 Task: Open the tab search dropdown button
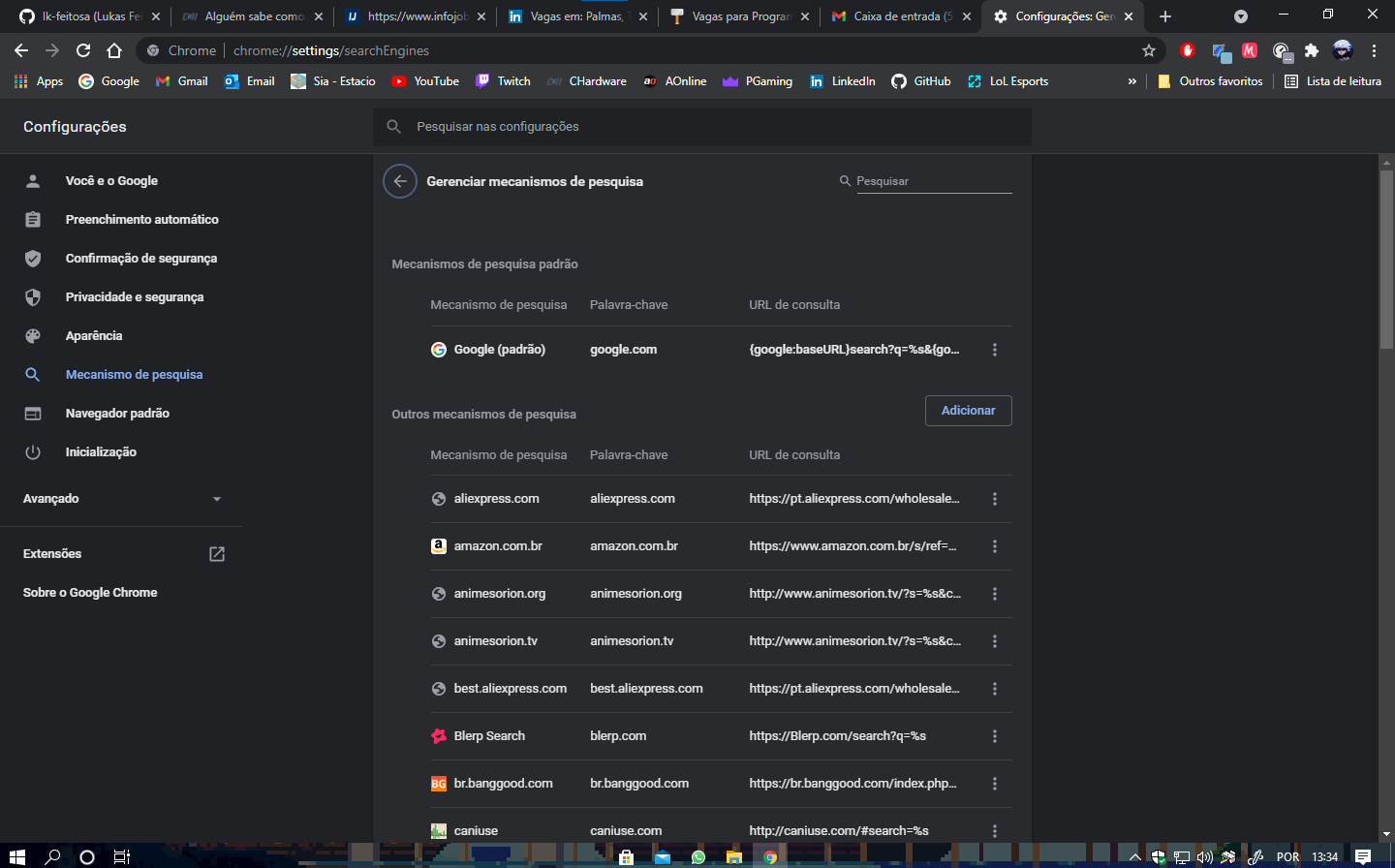1241,16
